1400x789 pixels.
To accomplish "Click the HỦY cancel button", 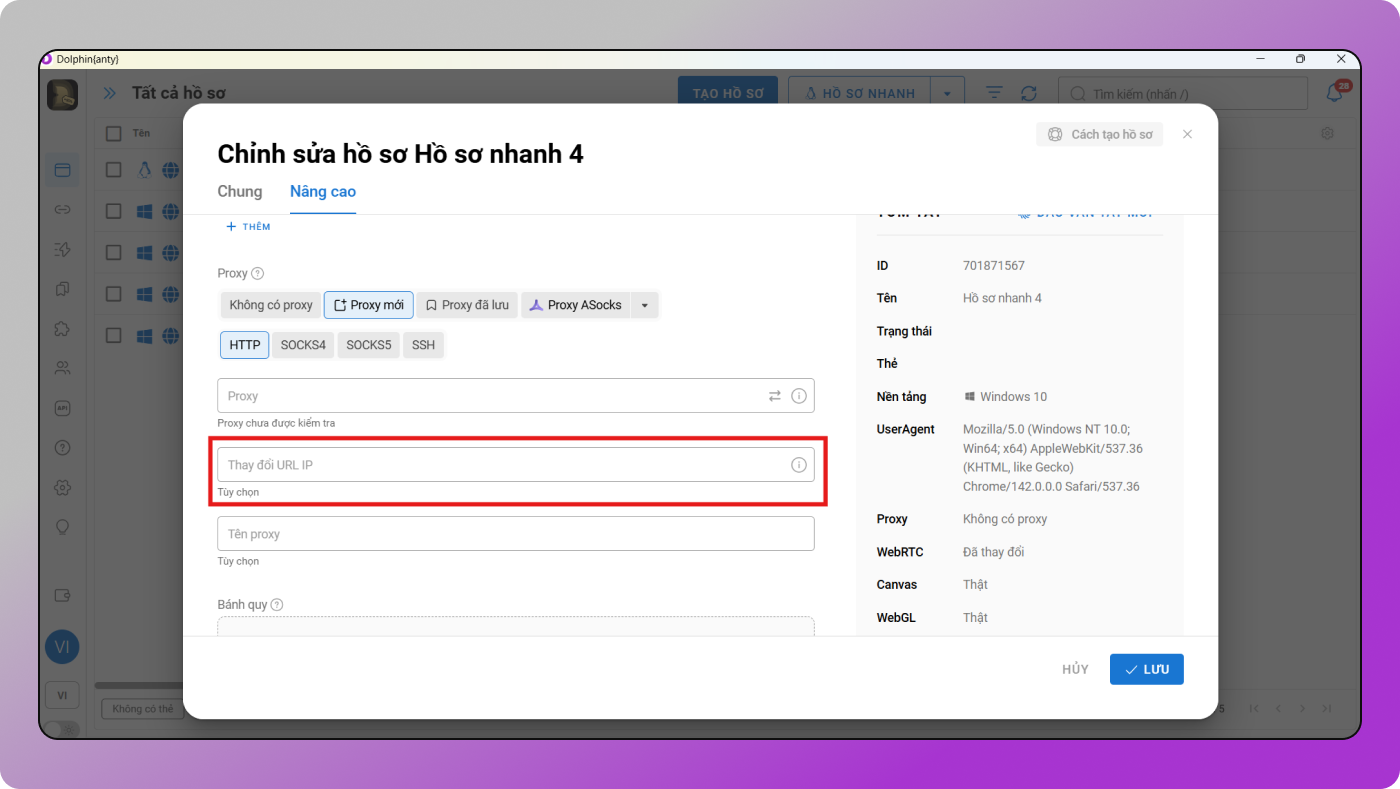I will pyautogui.click(x=1075, y=669).
